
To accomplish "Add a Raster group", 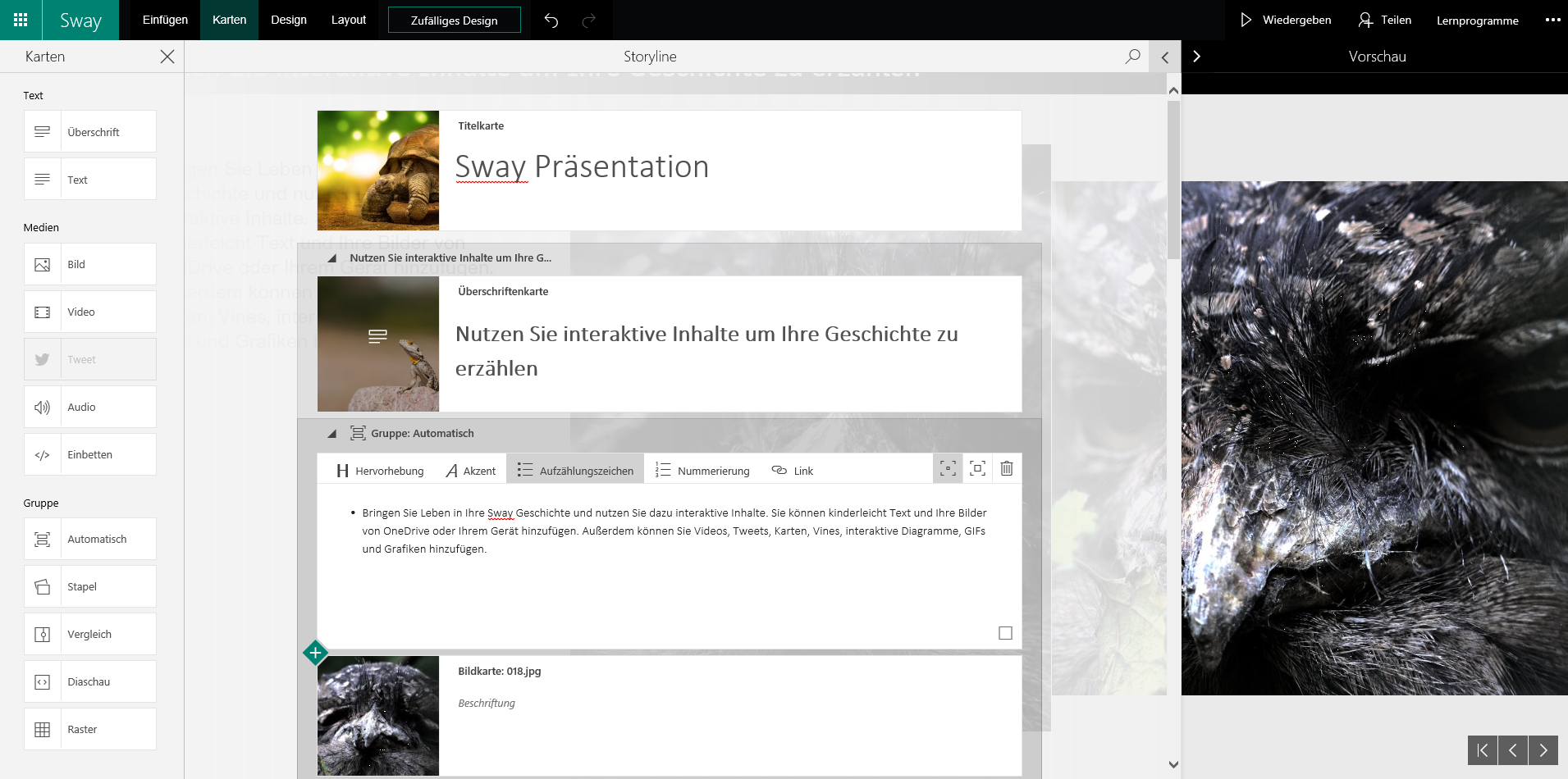I will point(90,729).
